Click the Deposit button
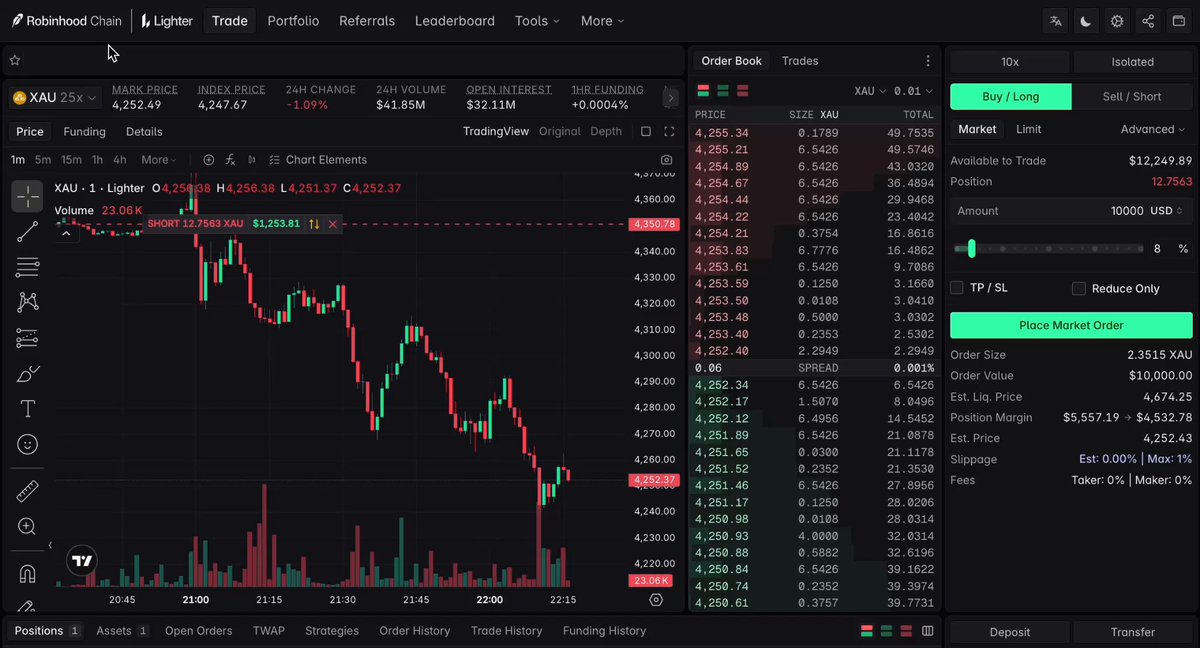This screenshot has height=648, width=1200. click(1010, 632)
